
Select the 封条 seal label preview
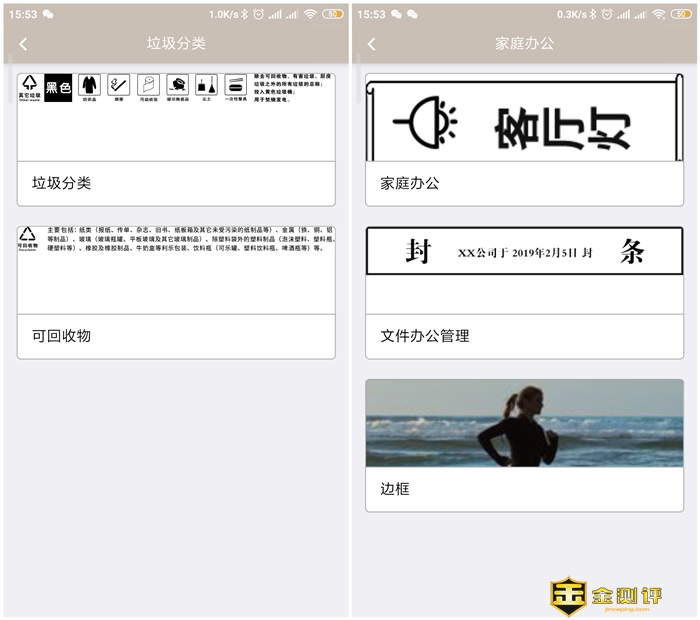pyautogui.click(x=524, y=251)
